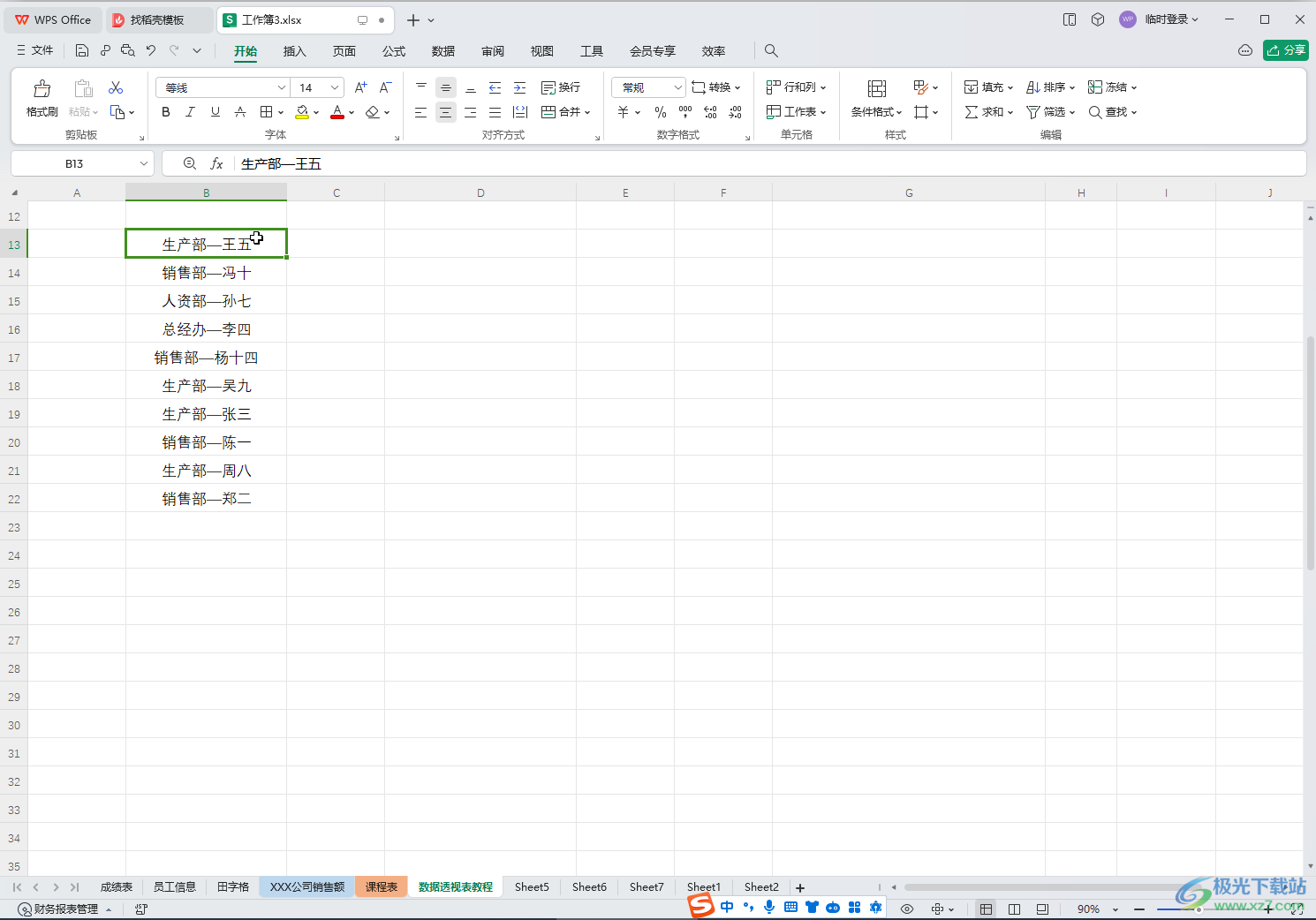Apply the yellow fill color swatch

tap(302, 112)
